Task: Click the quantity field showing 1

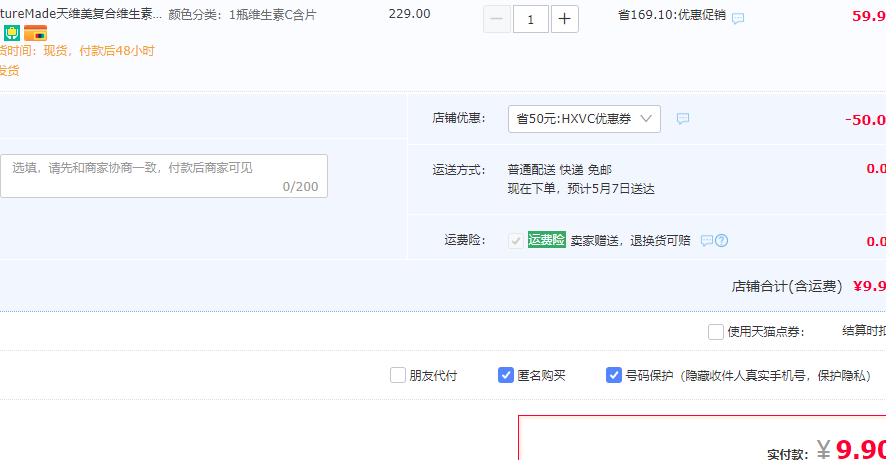Action: (531, 19)
